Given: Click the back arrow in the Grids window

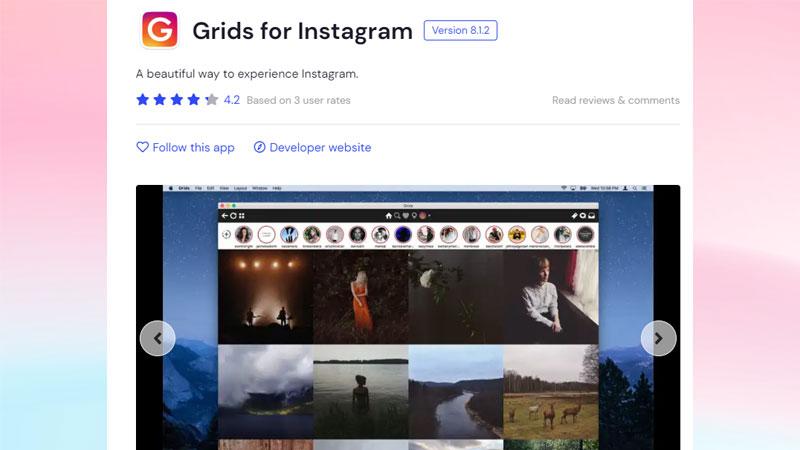Looking at the screenshot, I should pyautogui.click(x=224, y=215).
